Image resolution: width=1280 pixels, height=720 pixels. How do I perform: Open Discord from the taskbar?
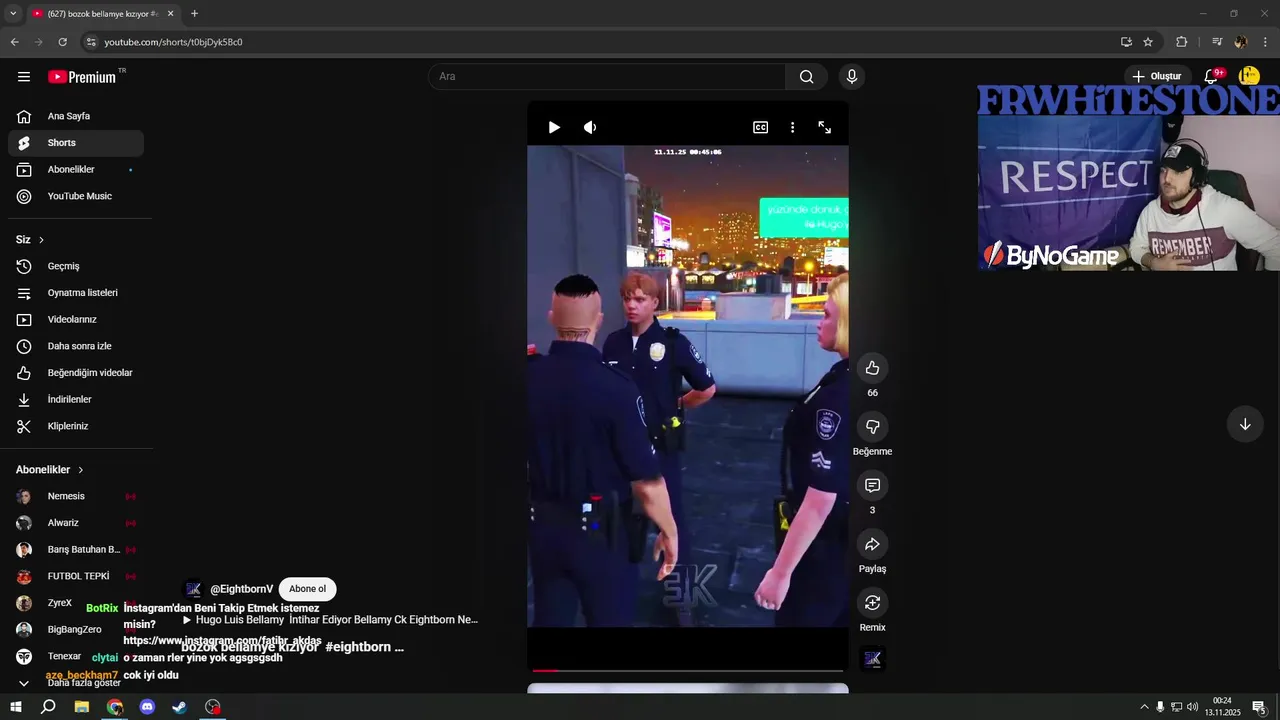tap(147, 707)
